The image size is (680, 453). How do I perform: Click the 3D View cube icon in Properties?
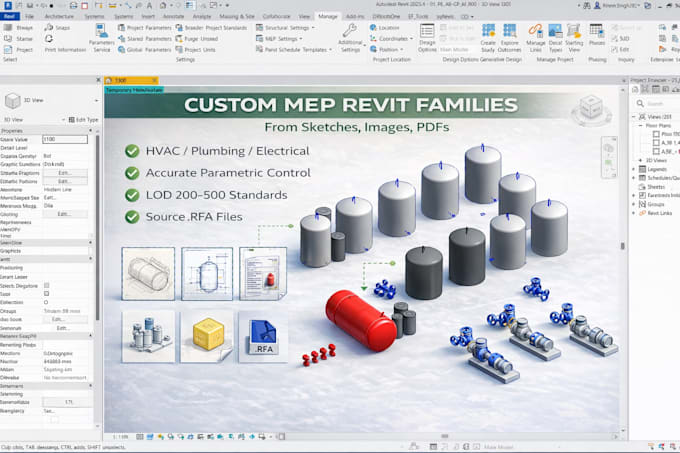[13, 101]
